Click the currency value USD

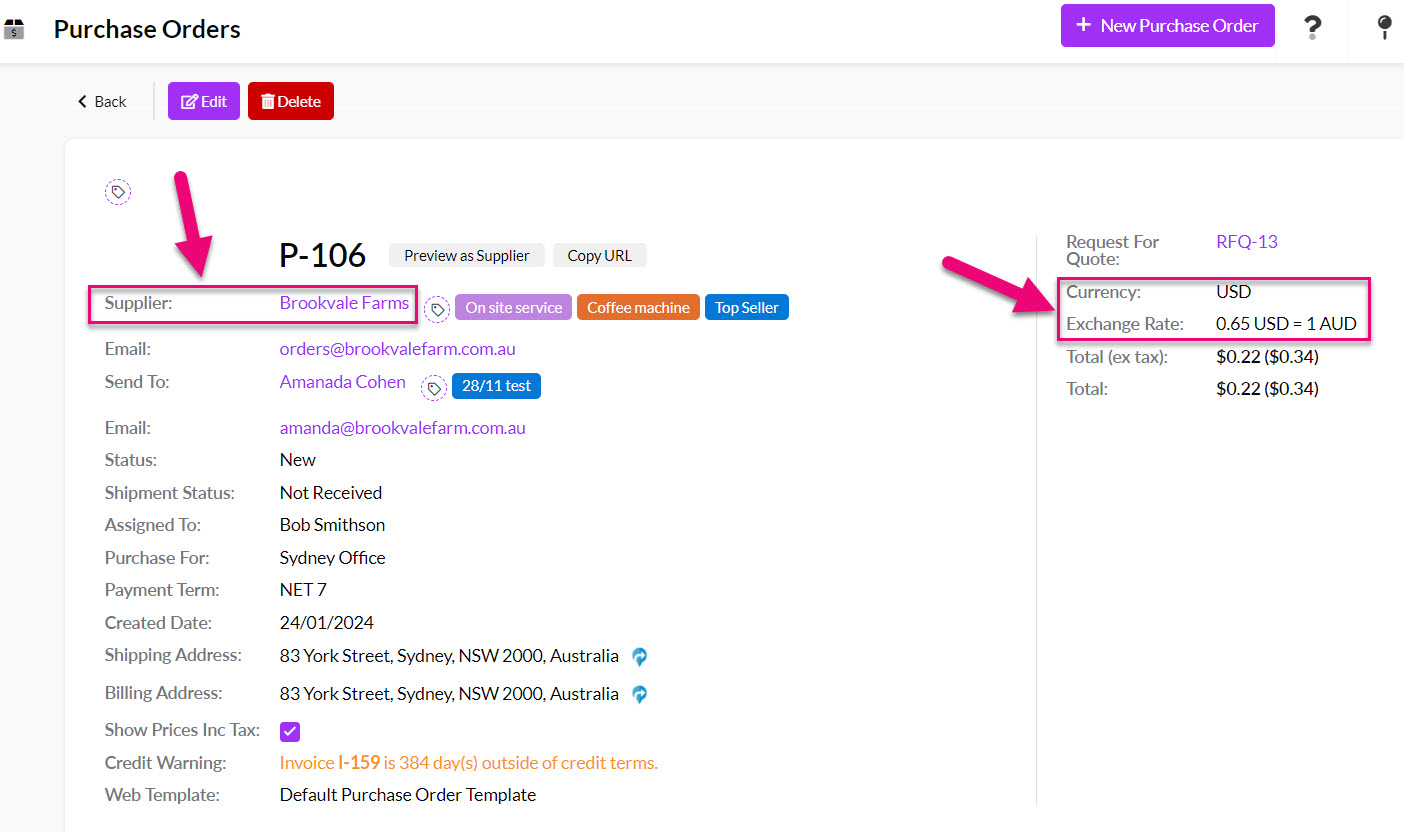1234,292
